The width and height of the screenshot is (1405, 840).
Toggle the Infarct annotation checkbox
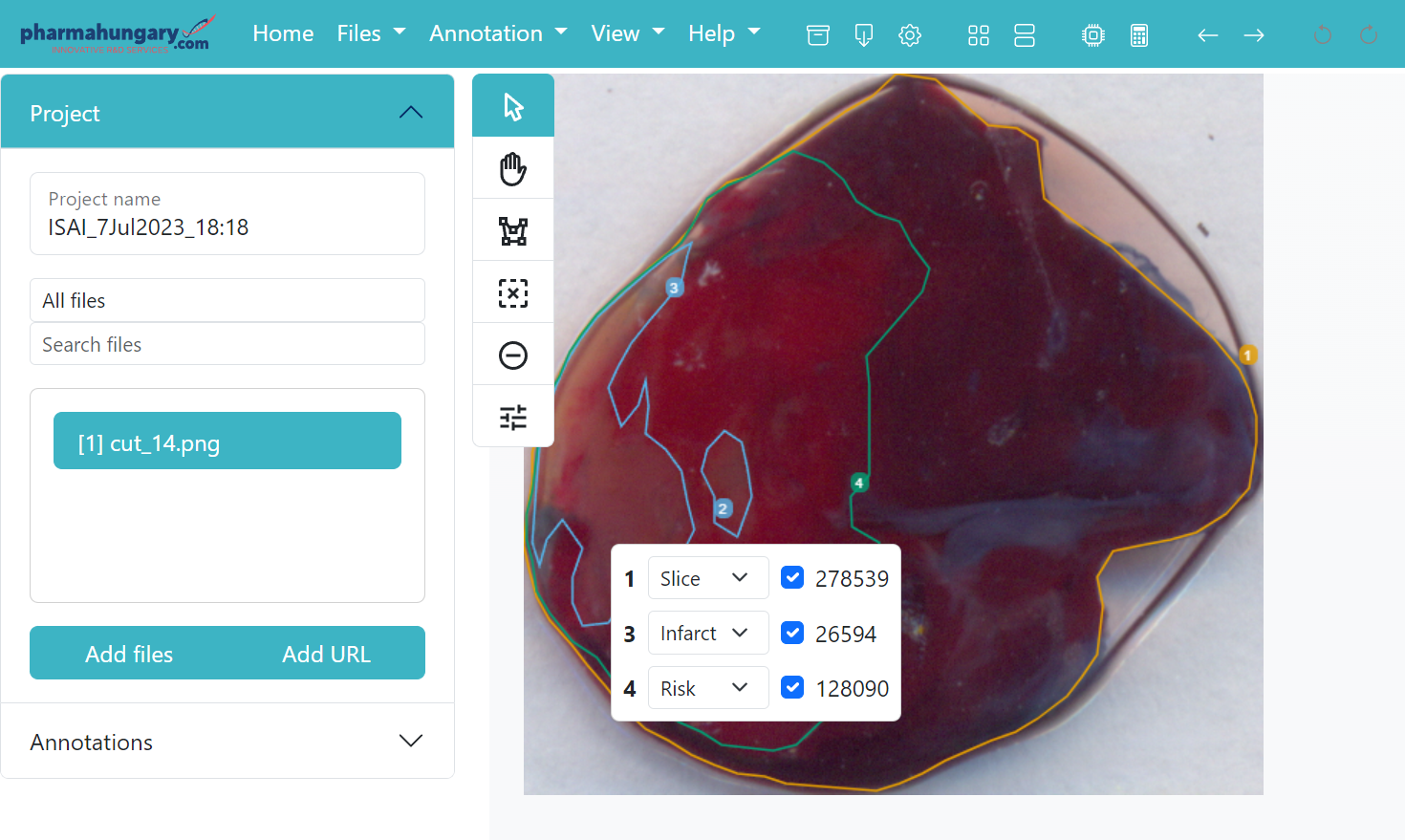click(792, 633)
